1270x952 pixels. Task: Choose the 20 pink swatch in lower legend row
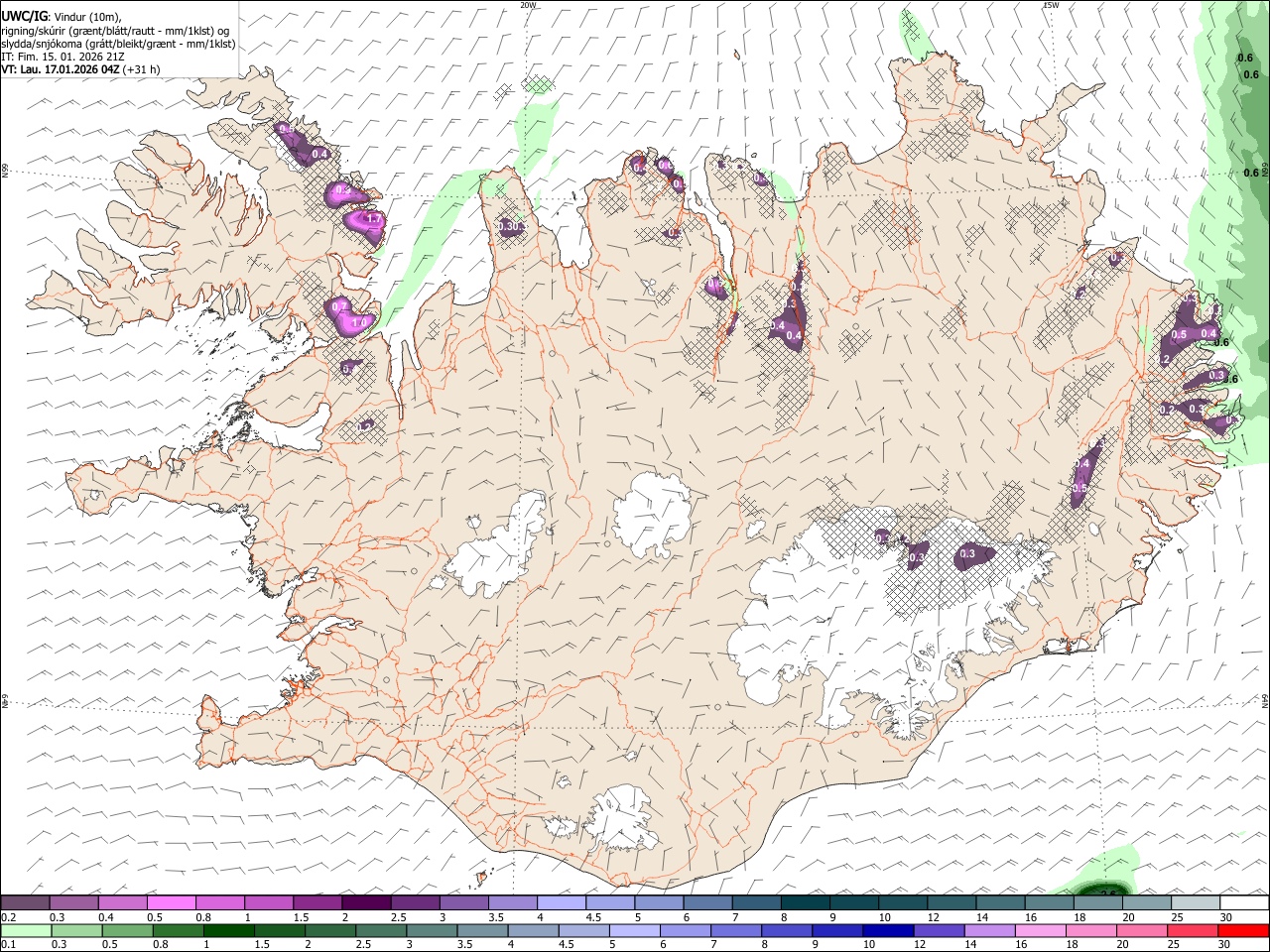point(1143,930)
